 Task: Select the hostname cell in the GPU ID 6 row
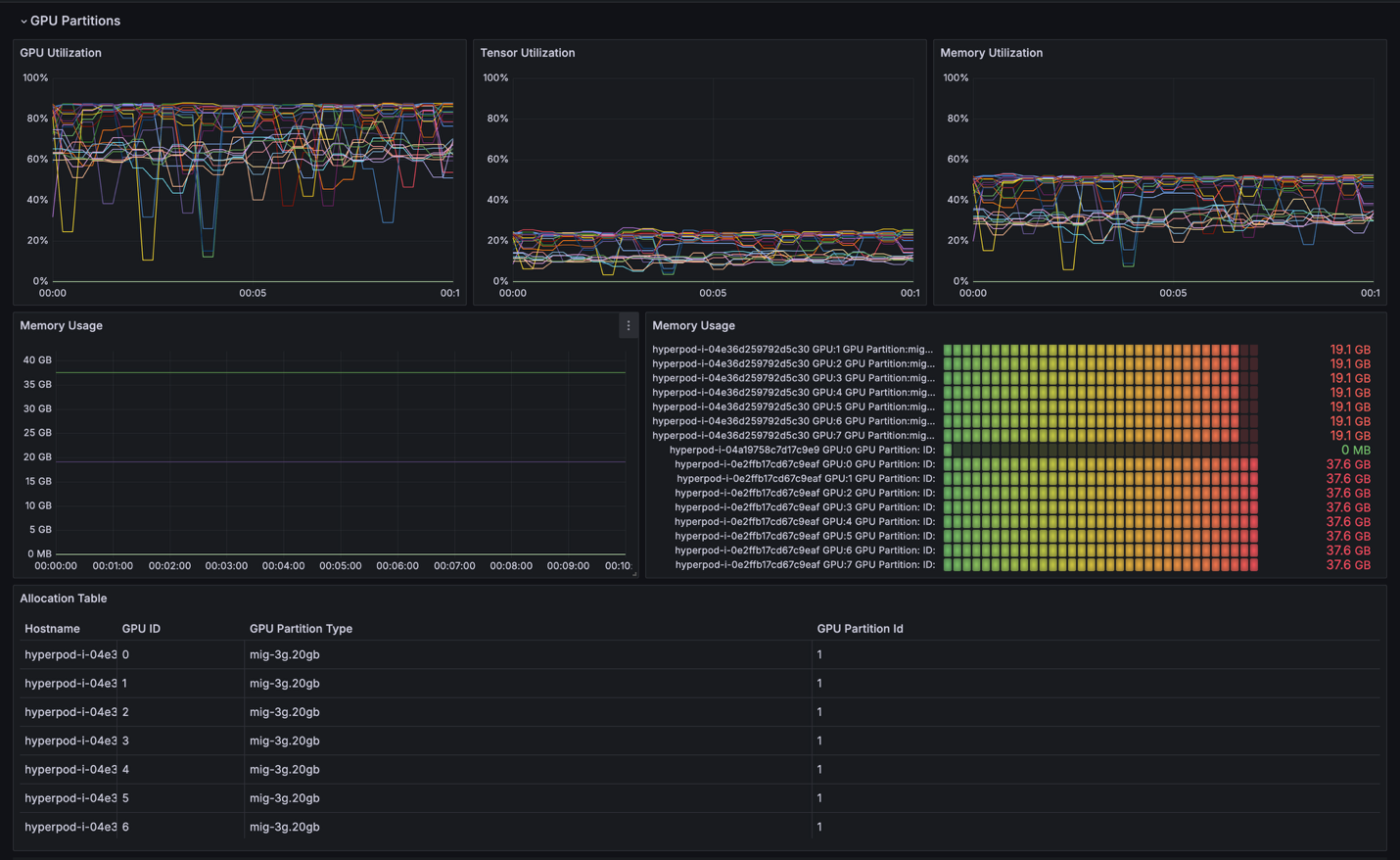click(x=70, y=827)
